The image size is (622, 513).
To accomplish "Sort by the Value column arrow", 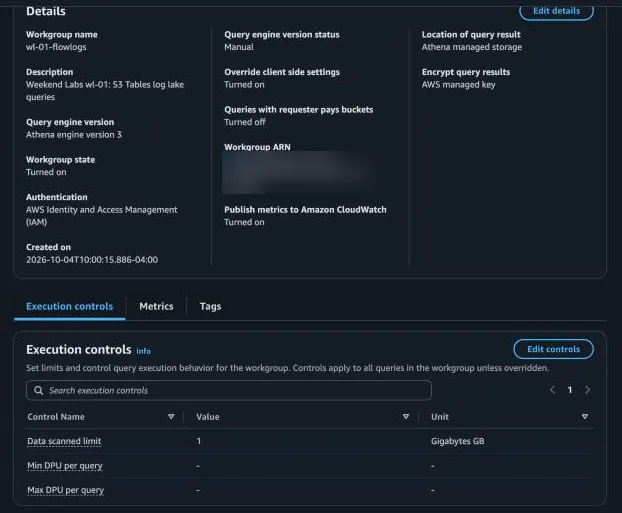I will [406, 417].
